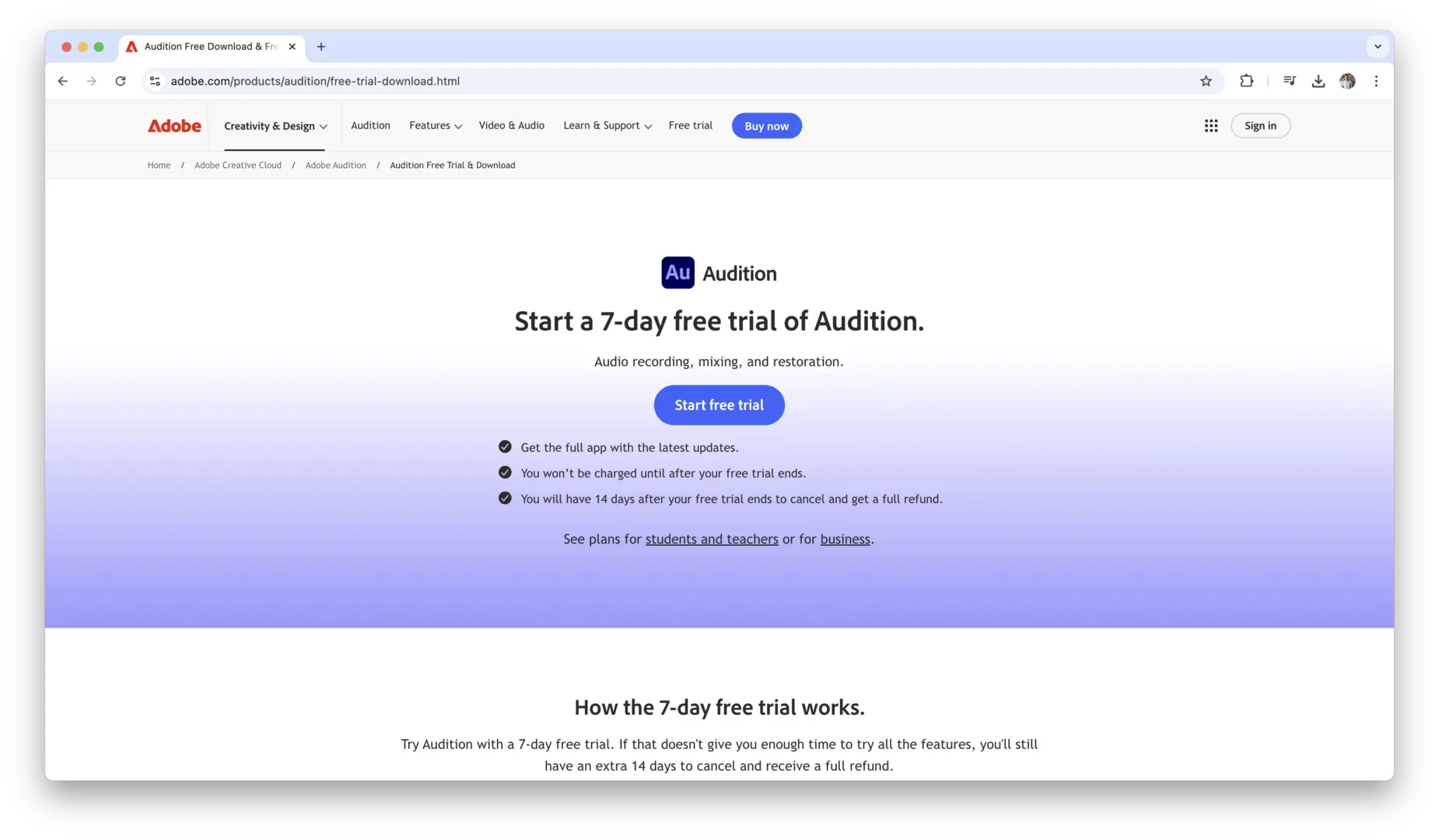1439x840 pixels.
Task: Open the browser downloads icon
Action: click(1318, 81)
